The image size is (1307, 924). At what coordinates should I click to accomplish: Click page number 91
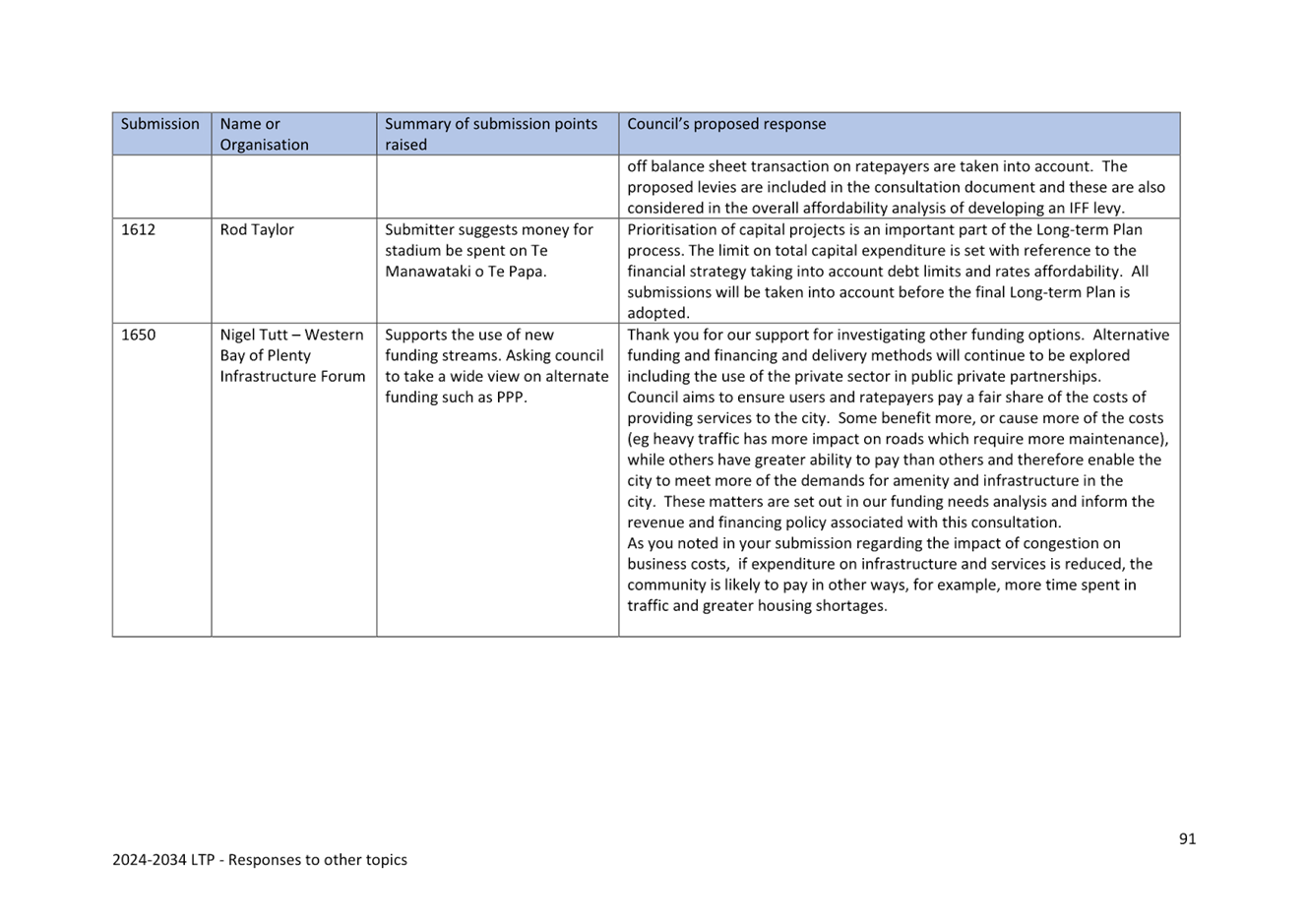tap(1187, 838)
